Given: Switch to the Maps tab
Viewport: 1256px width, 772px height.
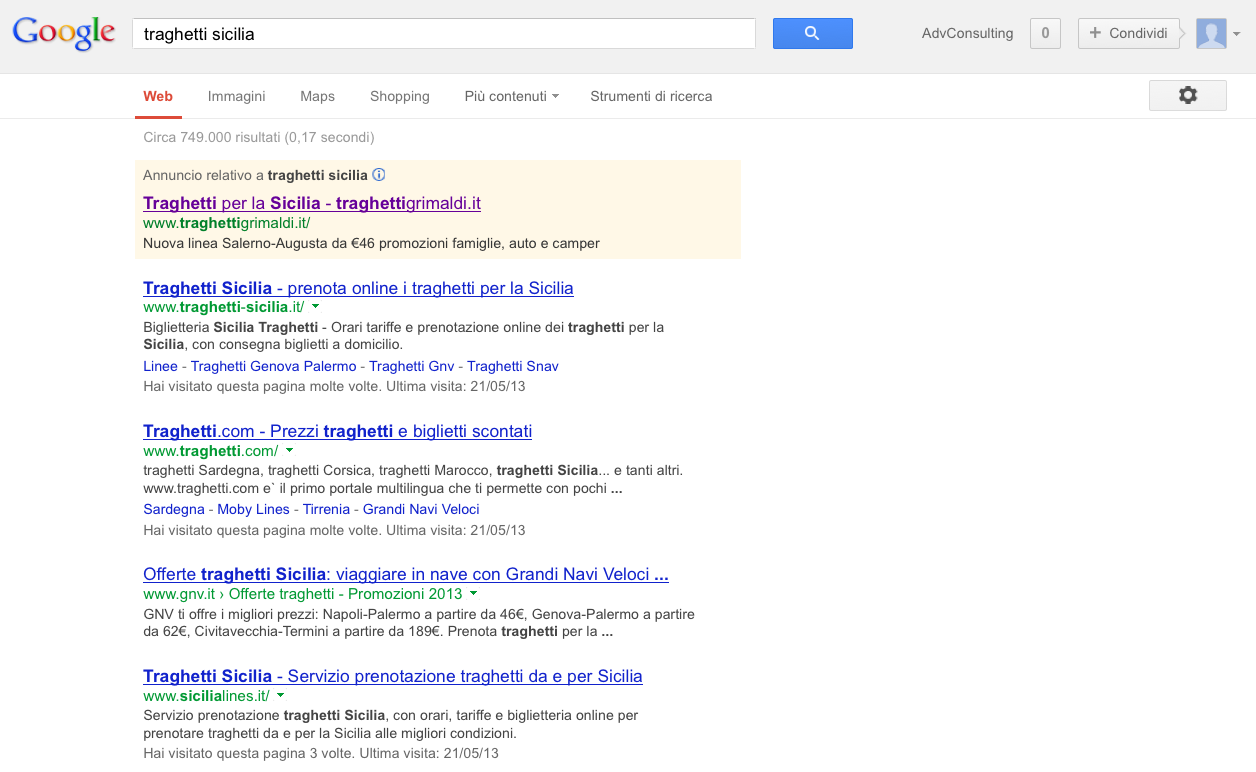Looking at the screenshot, I should click(x=317, y=96).
